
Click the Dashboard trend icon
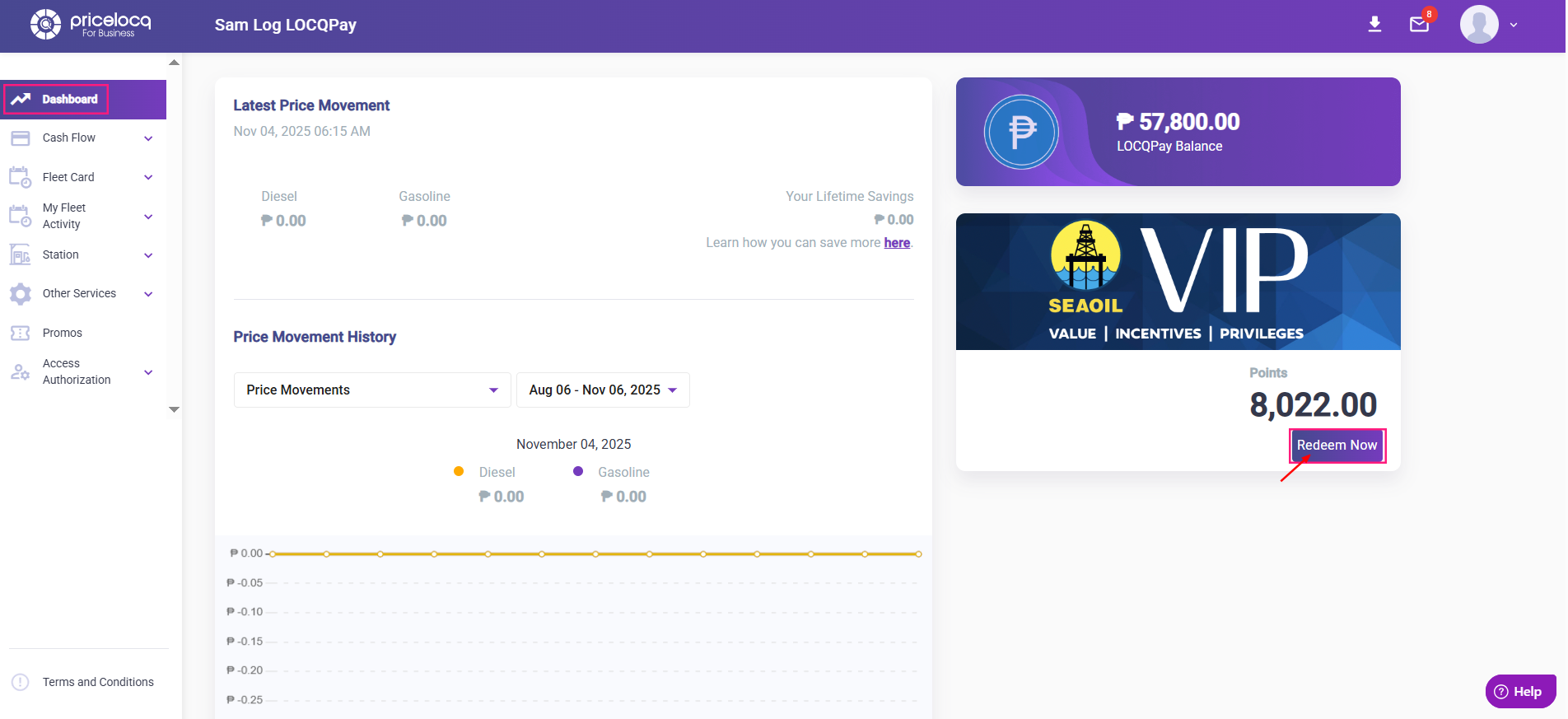pyautogui.click(x=21, y=99)
